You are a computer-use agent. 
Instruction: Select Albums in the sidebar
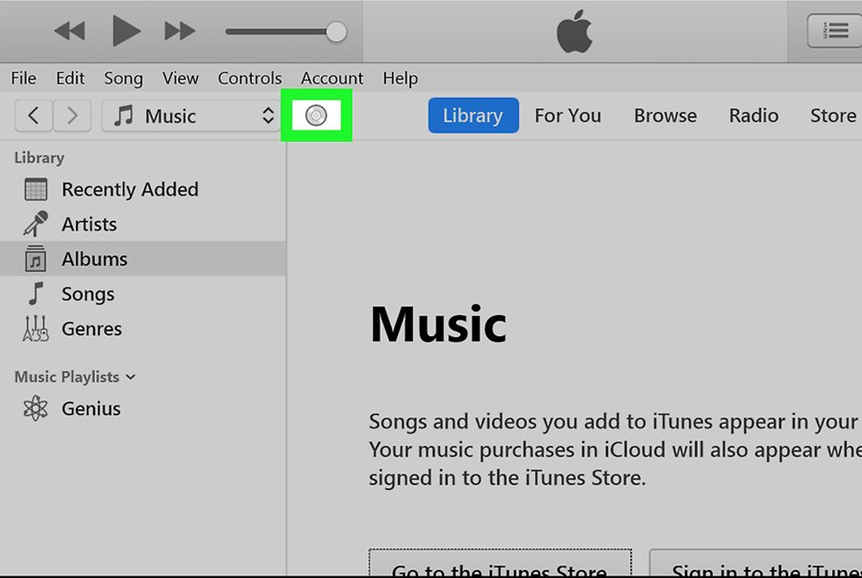pos(143,258)
